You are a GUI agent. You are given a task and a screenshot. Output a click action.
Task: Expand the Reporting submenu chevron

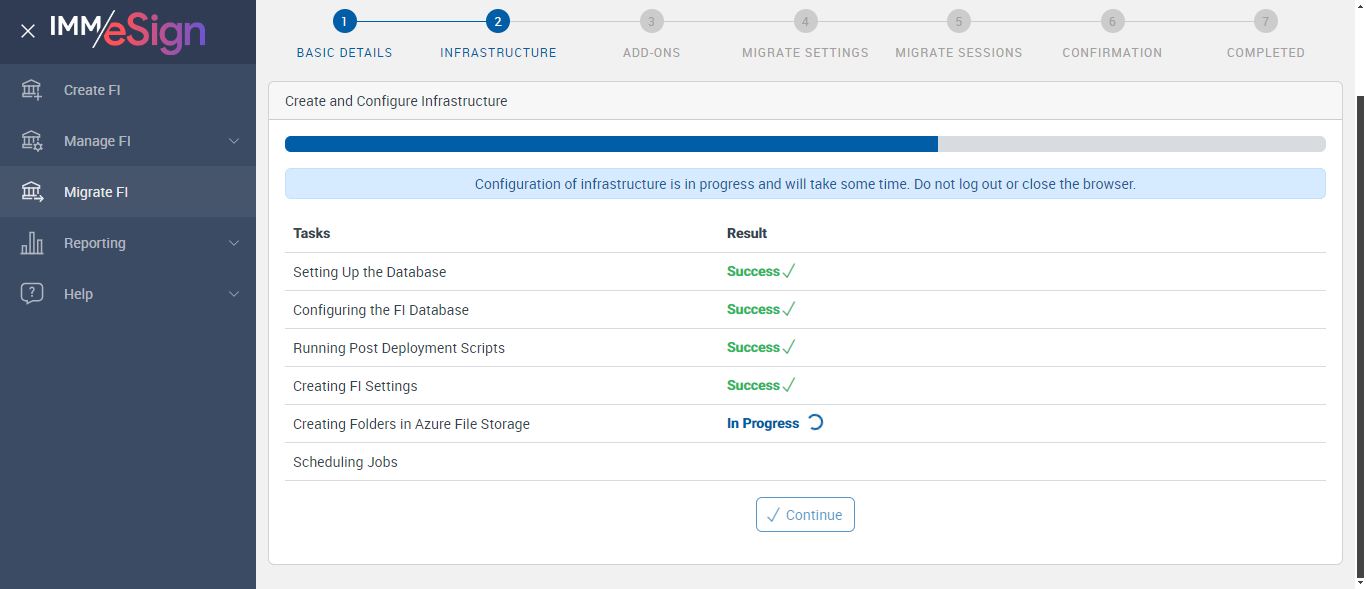coord(234,243)
